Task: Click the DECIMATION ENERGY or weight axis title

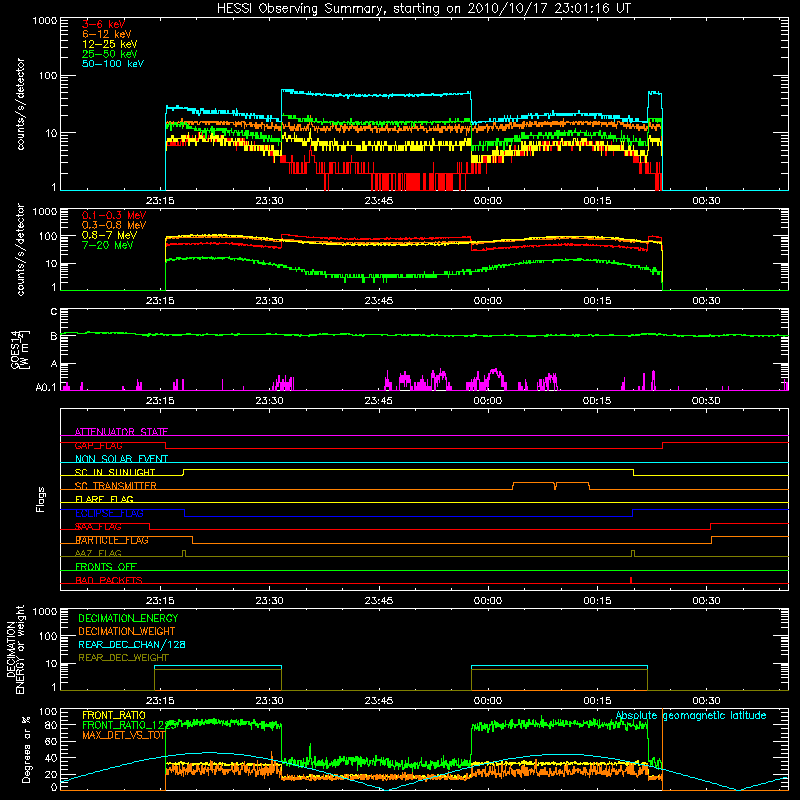Action: point(15,649)
